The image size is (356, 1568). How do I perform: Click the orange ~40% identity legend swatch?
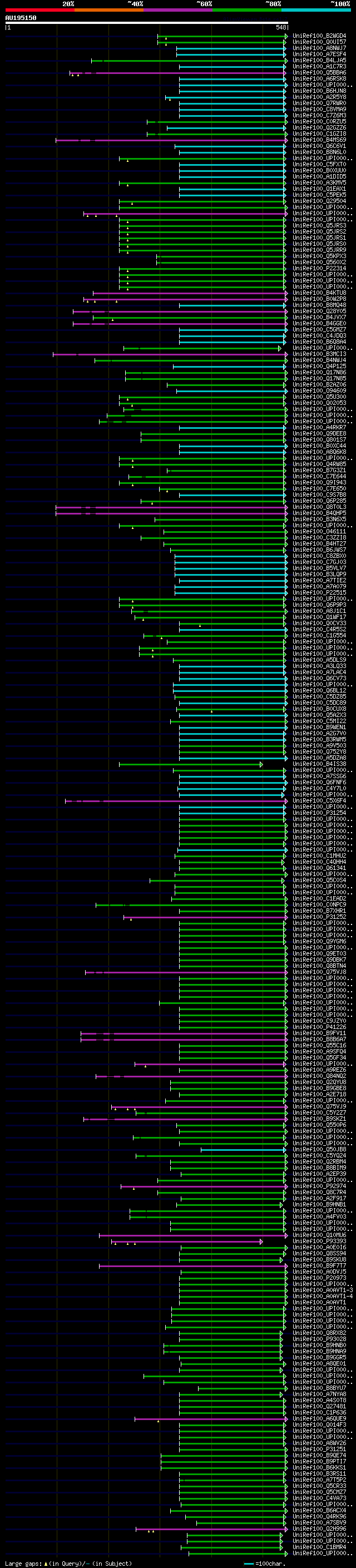[x=109, y=10]
